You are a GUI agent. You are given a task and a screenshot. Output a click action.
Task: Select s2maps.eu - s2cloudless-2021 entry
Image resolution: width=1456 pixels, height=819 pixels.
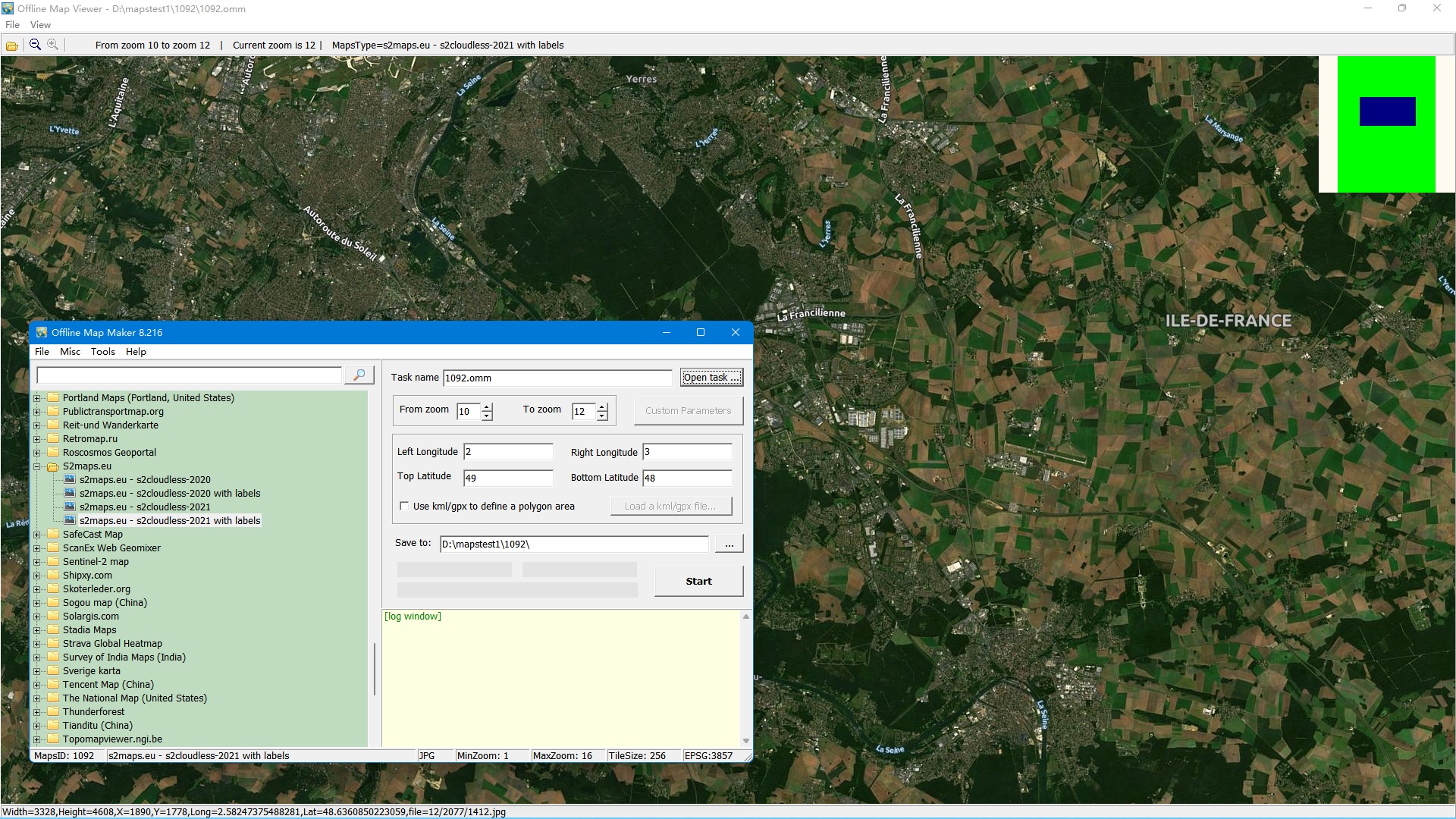pyautogui.click(x=145, y=507)
